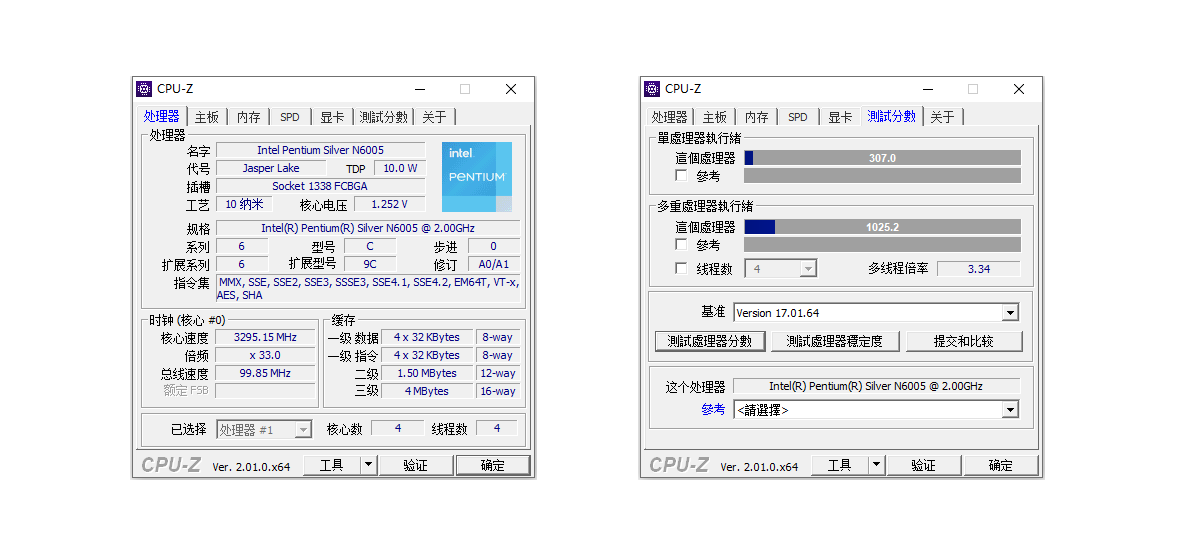Switch to 内存 tab in left window
1179x543 pixels.
[x=248, y=117]
